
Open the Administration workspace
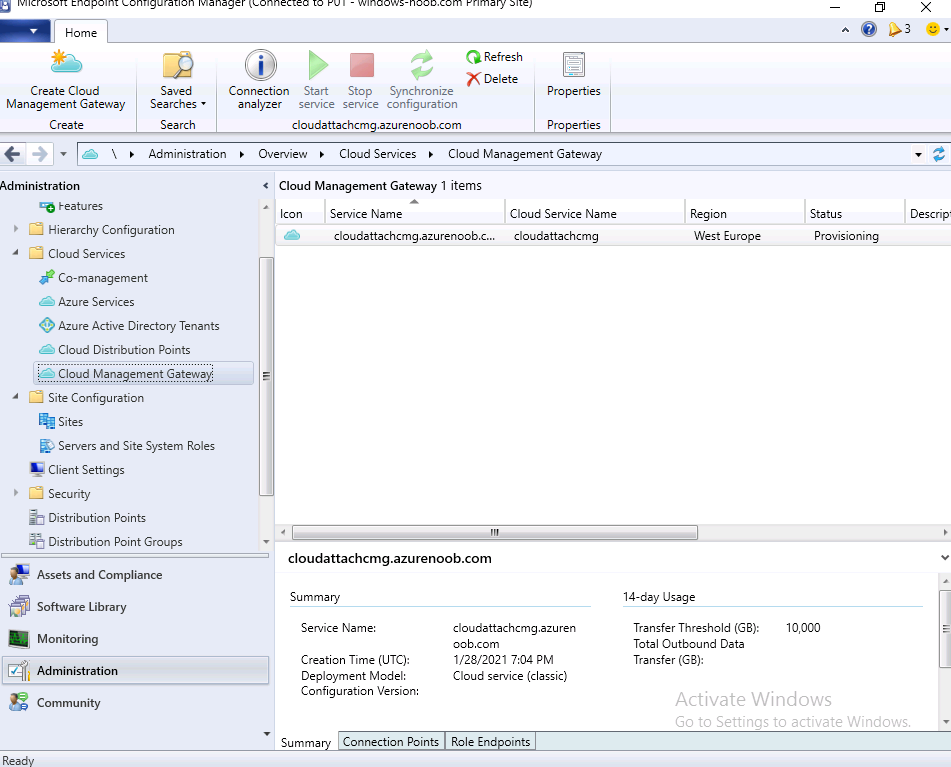point(136,671)
